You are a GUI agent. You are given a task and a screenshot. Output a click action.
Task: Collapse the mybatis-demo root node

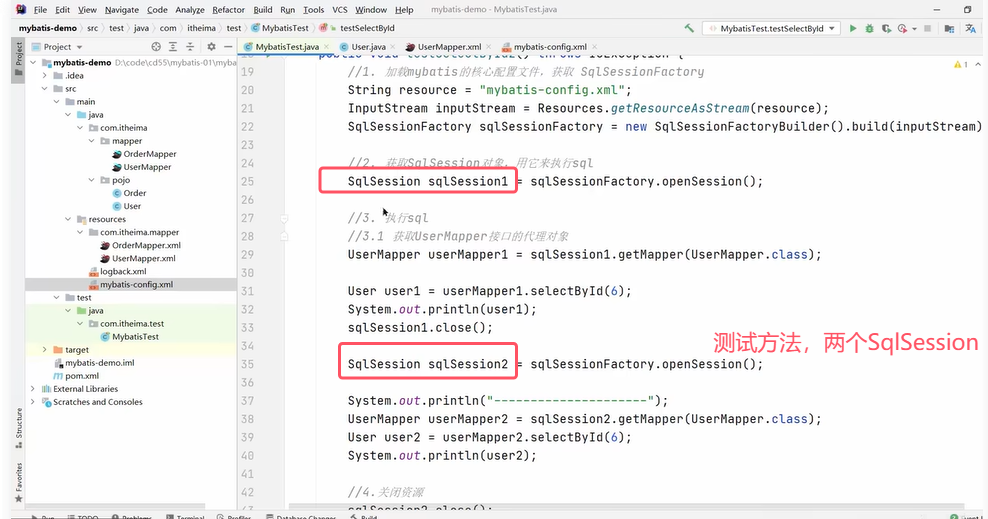tap(33, 62)
